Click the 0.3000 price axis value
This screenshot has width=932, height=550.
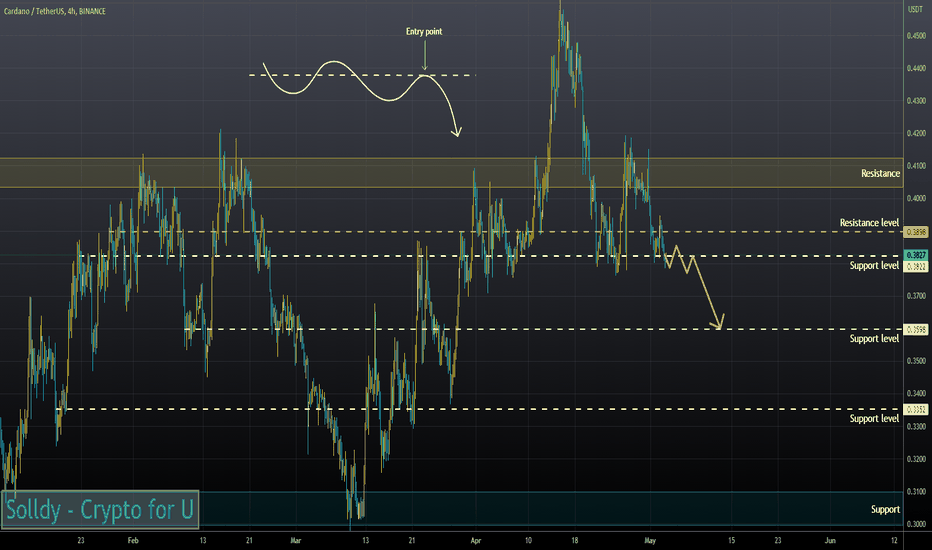[916, 524]
